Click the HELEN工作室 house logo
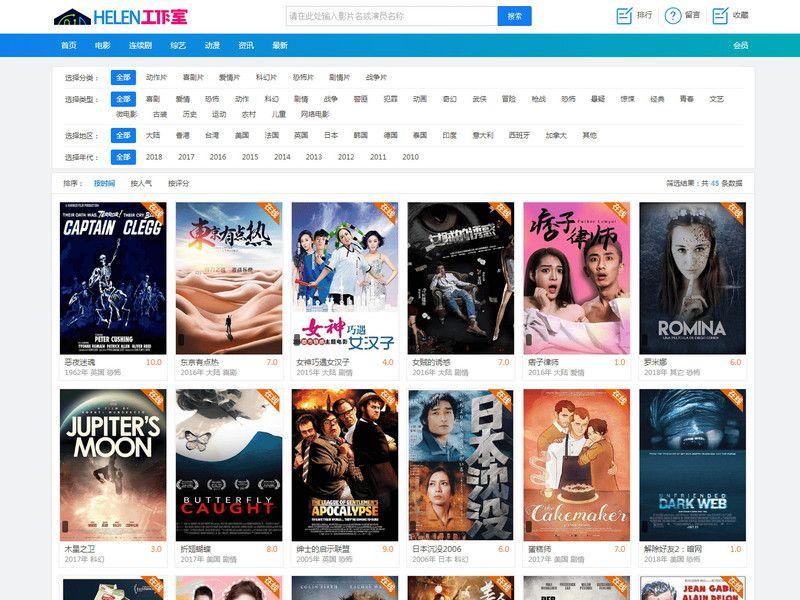Image resolution: width=800 pixels, height=600 pixels. tap(120, 16)
